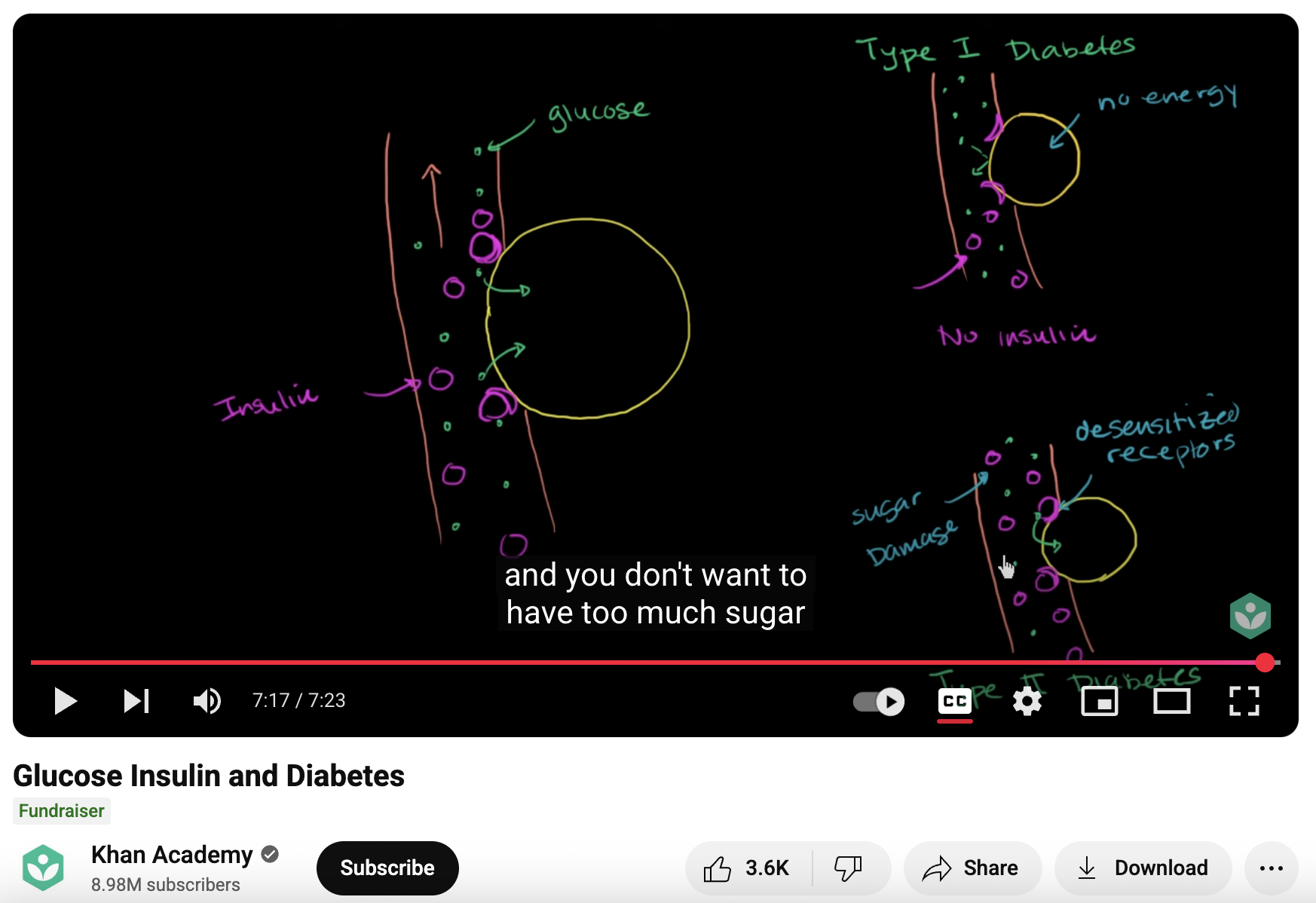Turn off the Autoplay toggle
The height and width of the screenshot is (903, 1316).
coord(877,701)
